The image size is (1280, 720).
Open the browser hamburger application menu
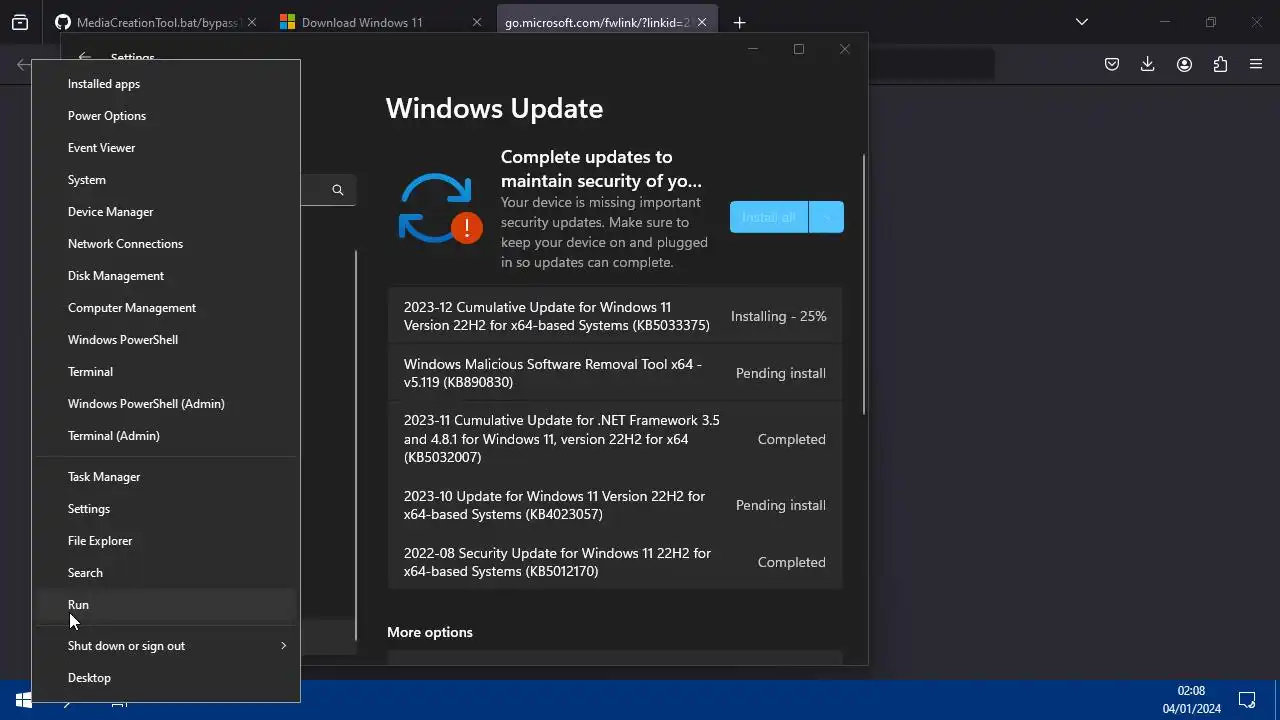pos(1256,64)
